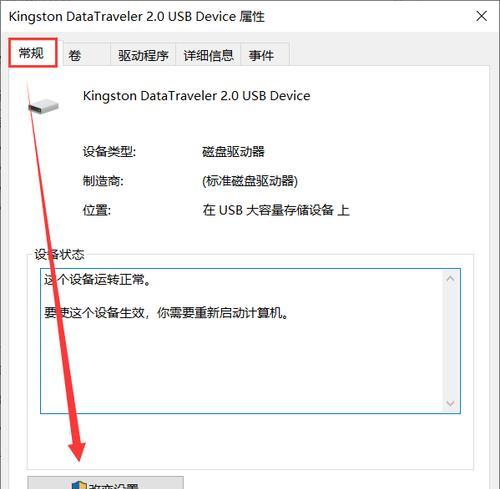Close the Kingston DataTraveler properties dialog

click(x=481, y=16)
